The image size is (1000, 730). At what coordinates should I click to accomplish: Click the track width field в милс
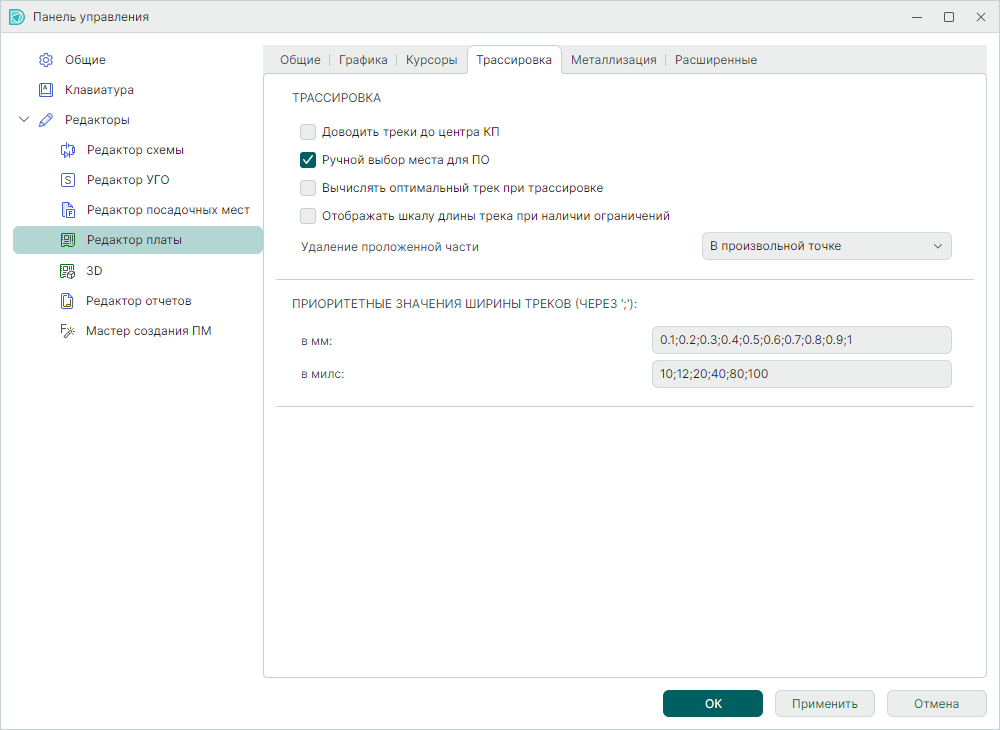[800, 374]
